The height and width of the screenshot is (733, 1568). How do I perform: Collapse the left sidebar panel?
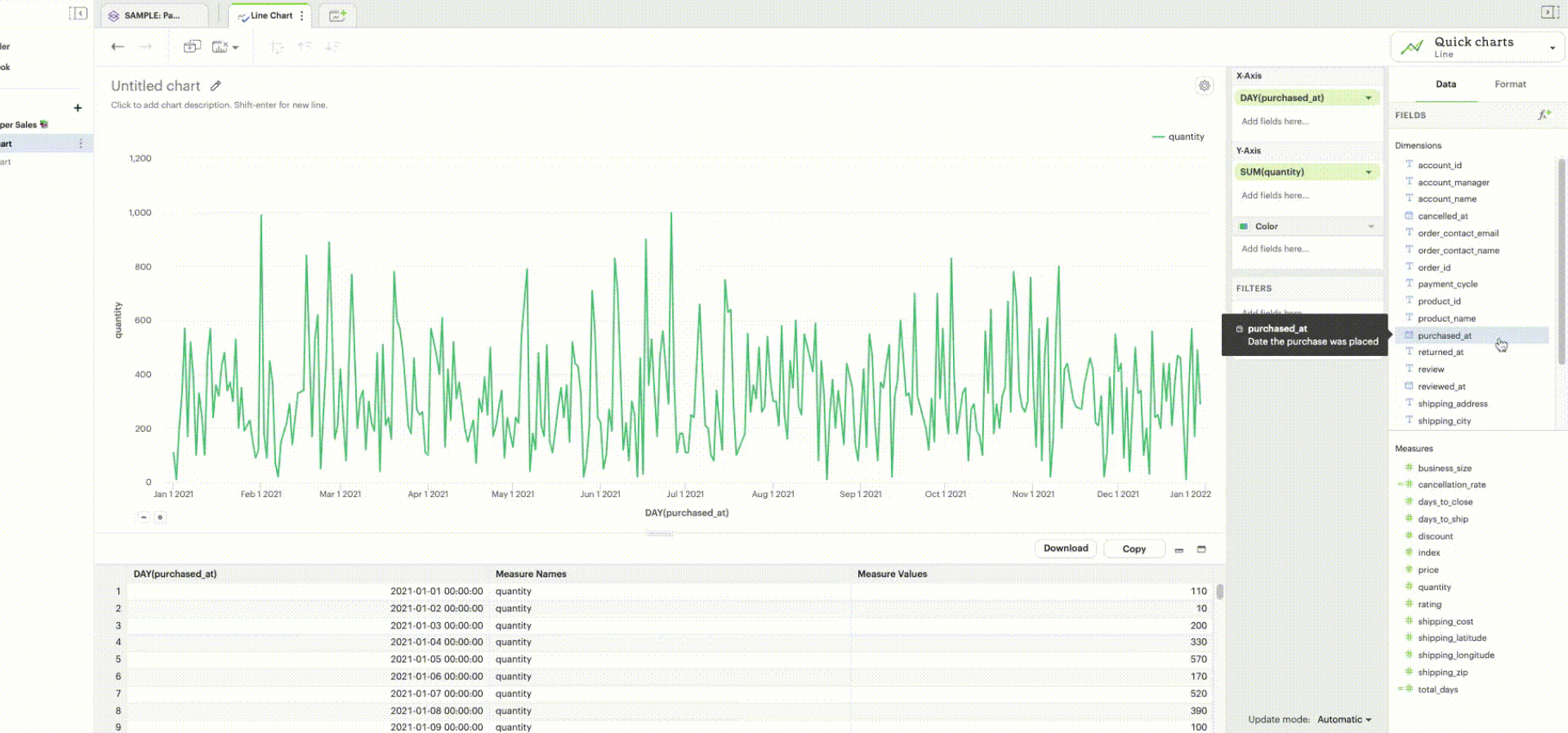tap(78, 14)
